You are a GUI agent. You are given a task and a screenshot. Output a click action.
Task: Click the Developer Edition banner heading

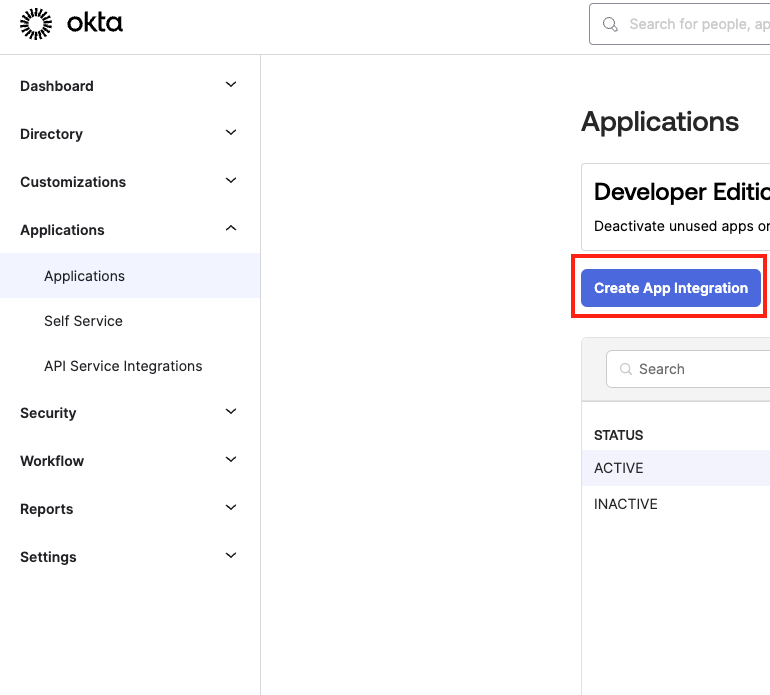click(x=682, y=192)
